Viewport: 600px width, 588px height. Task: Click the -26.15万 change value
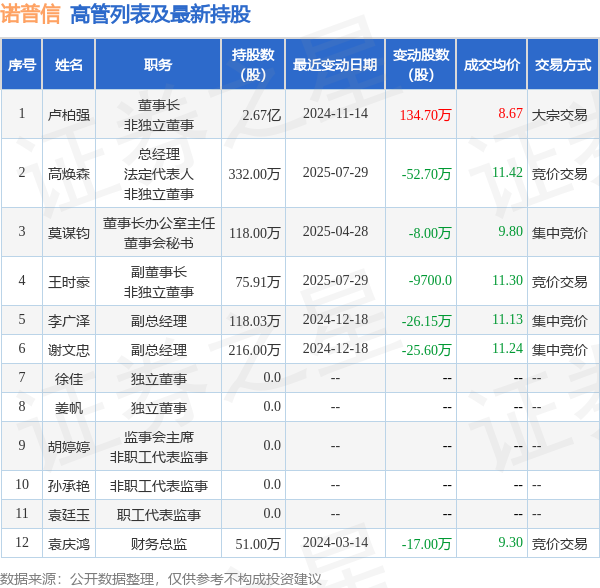427,320
